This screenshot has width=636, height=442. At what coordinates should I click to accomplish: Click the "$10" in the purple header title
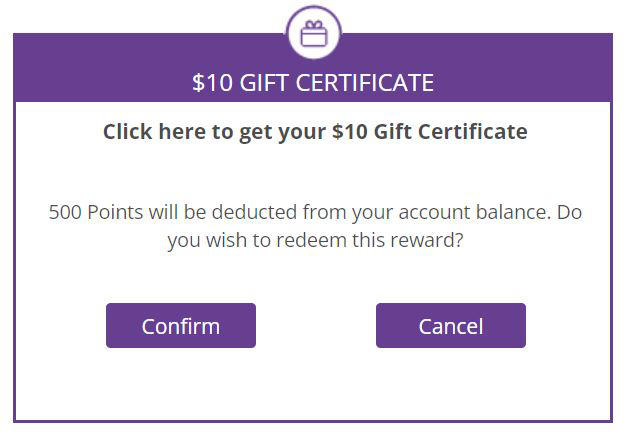212,83
